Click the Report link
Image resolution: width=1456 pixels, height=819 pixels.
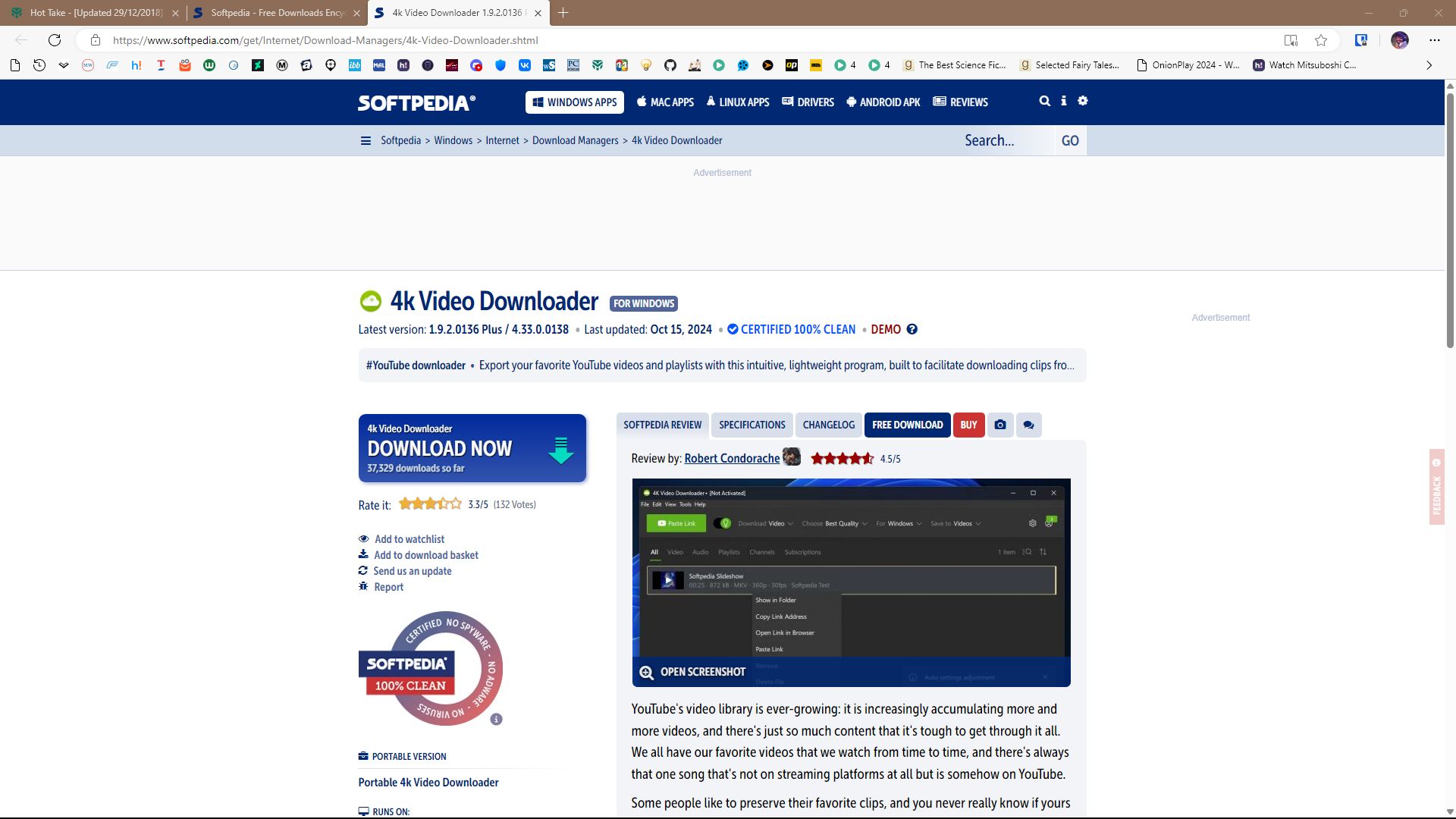tap(389, 587)
